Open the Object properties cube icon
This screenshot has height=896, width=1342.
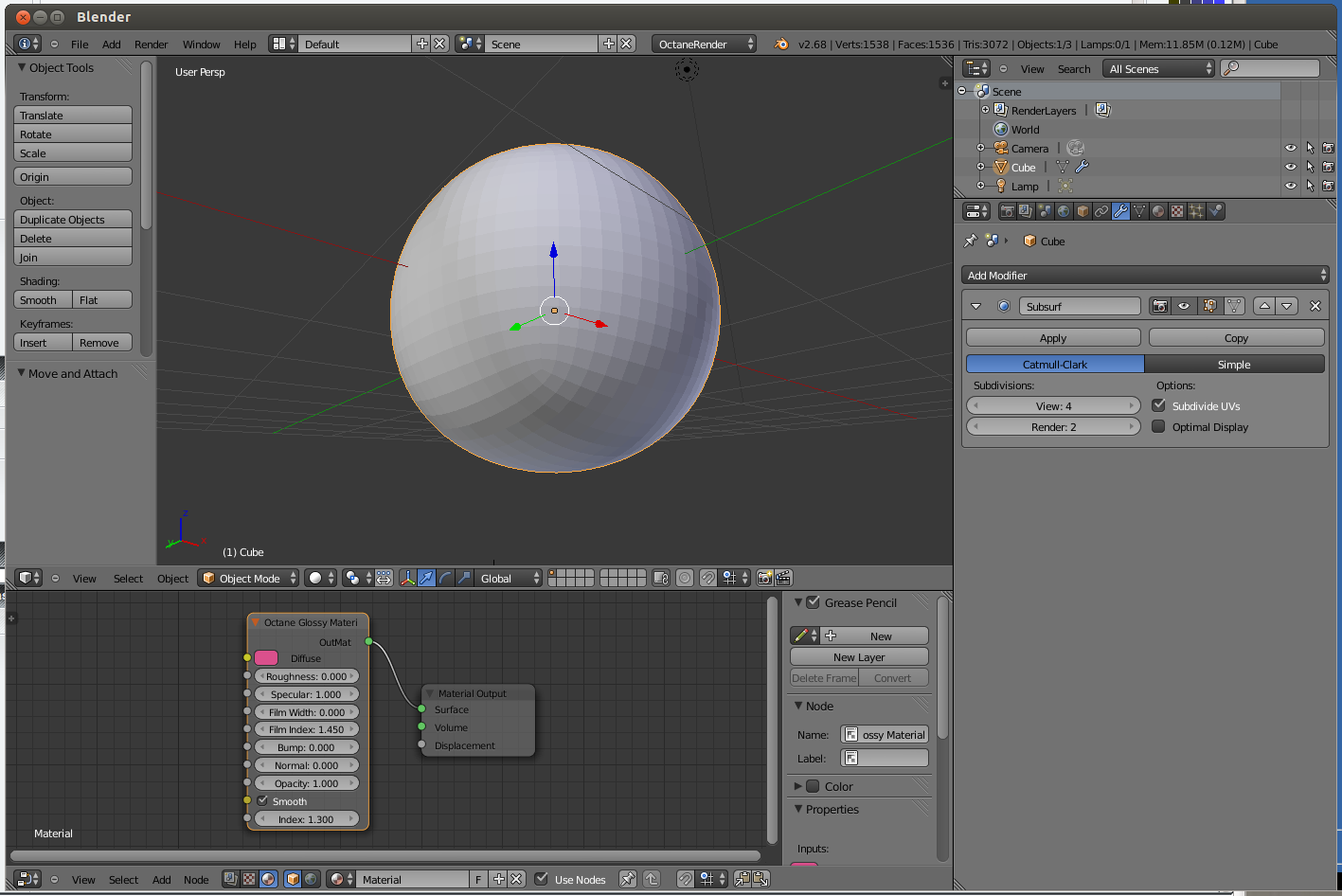pos(1083,211)
